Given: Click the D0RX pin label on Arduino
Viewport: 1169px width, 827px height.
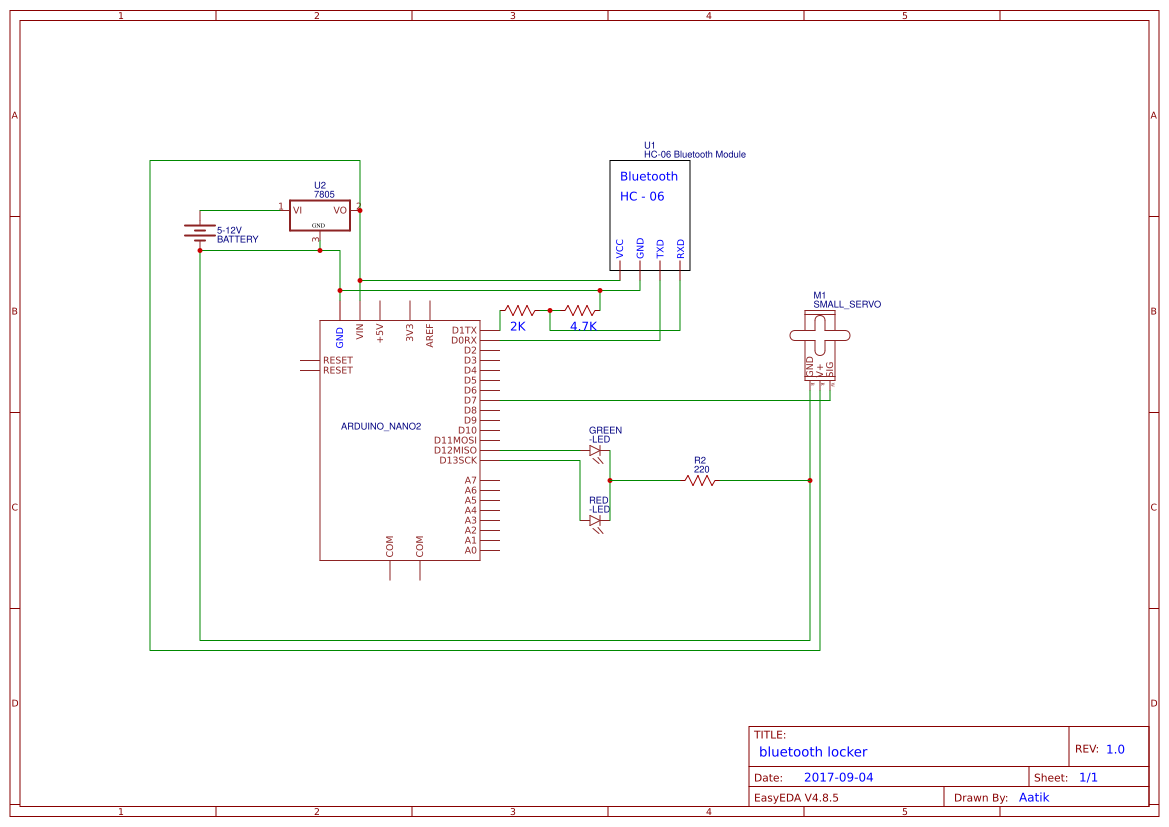Looking at the screenshot, I should coord(464,341).
